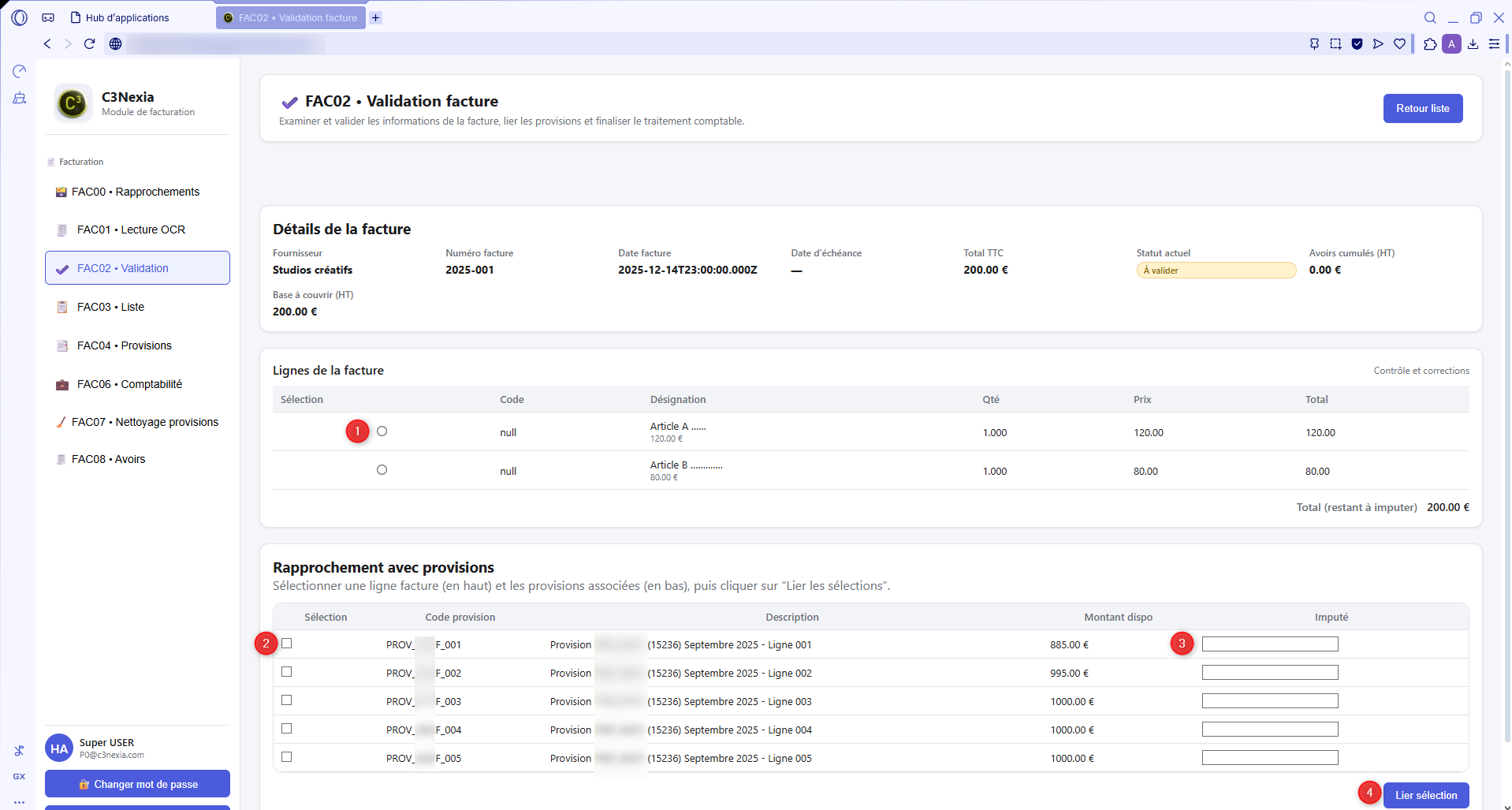Click the heart favorites icon in toolbar
1512x810 pixels.
coord(1399,44)
